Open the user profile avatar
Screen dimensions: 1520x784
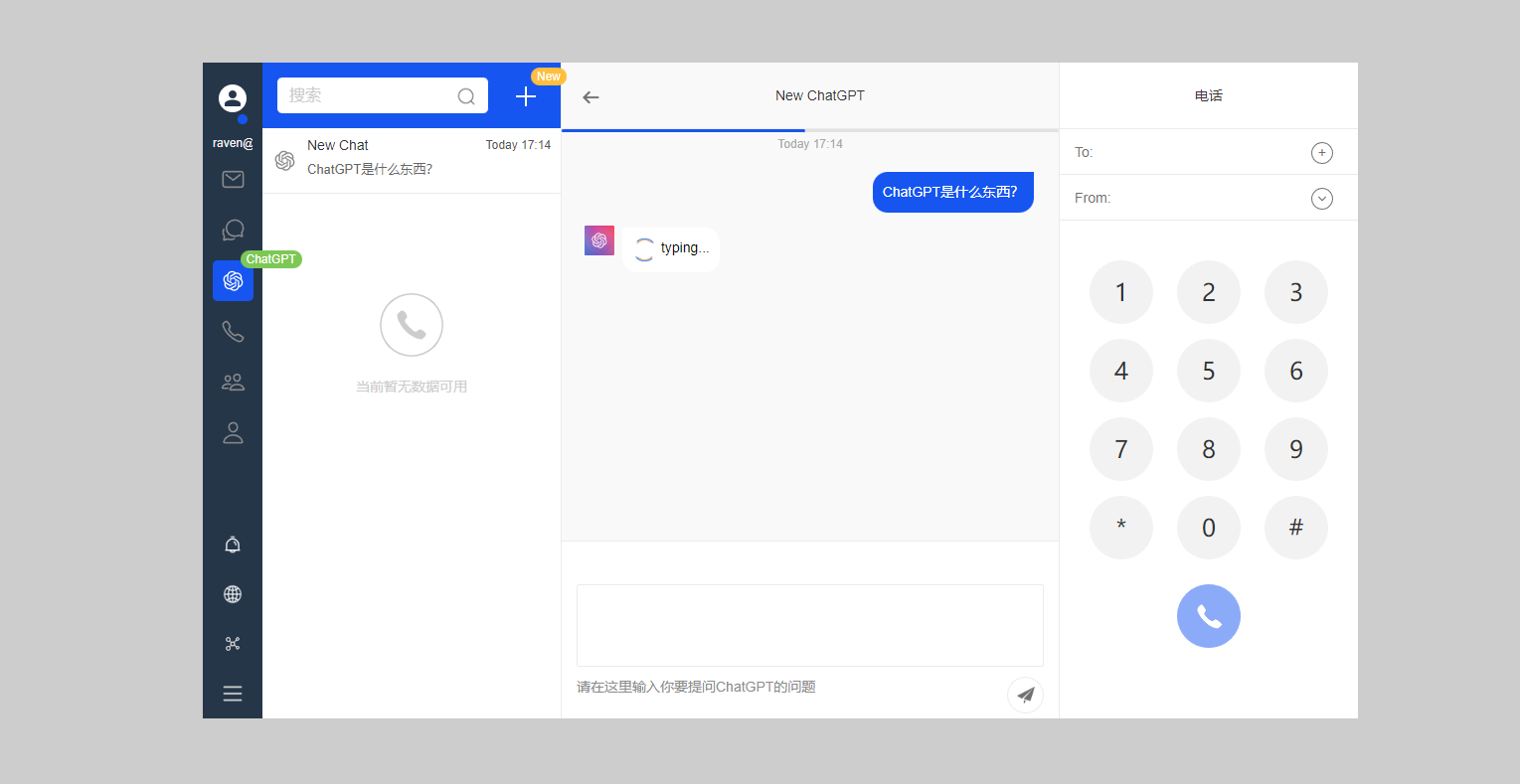pyautogui.click(x=233, y=98)
